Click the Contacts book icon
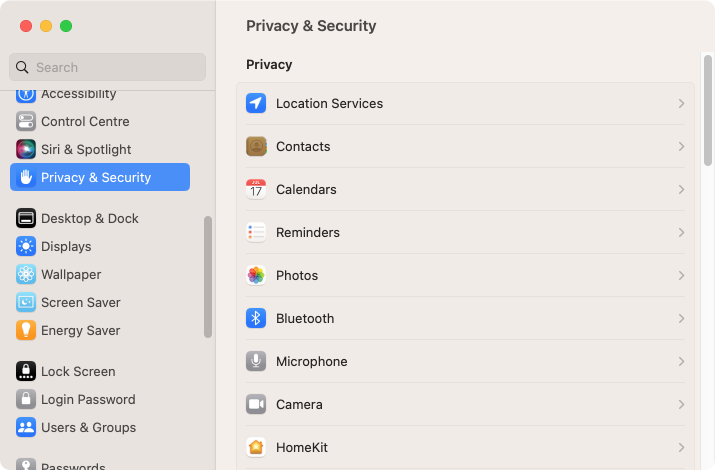The height and width of the screenshot is (470, 715). tap(256, 146)
